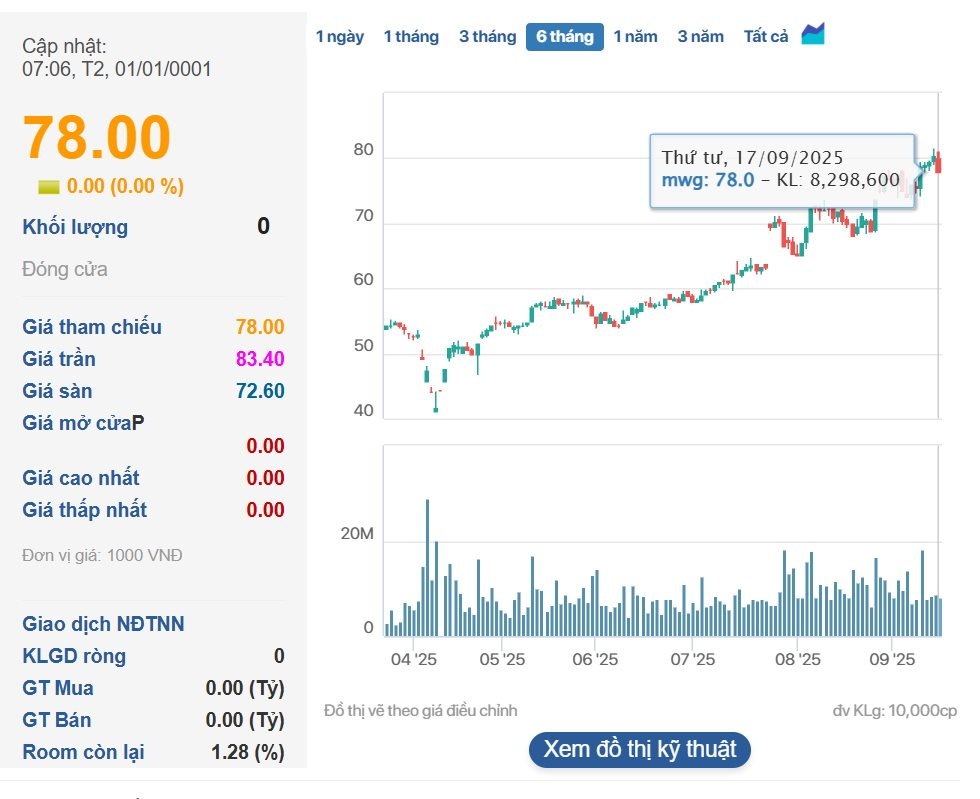Choose the 3 năm period tab
This screenshot has width=980, height=799.
tap(700, 36)
